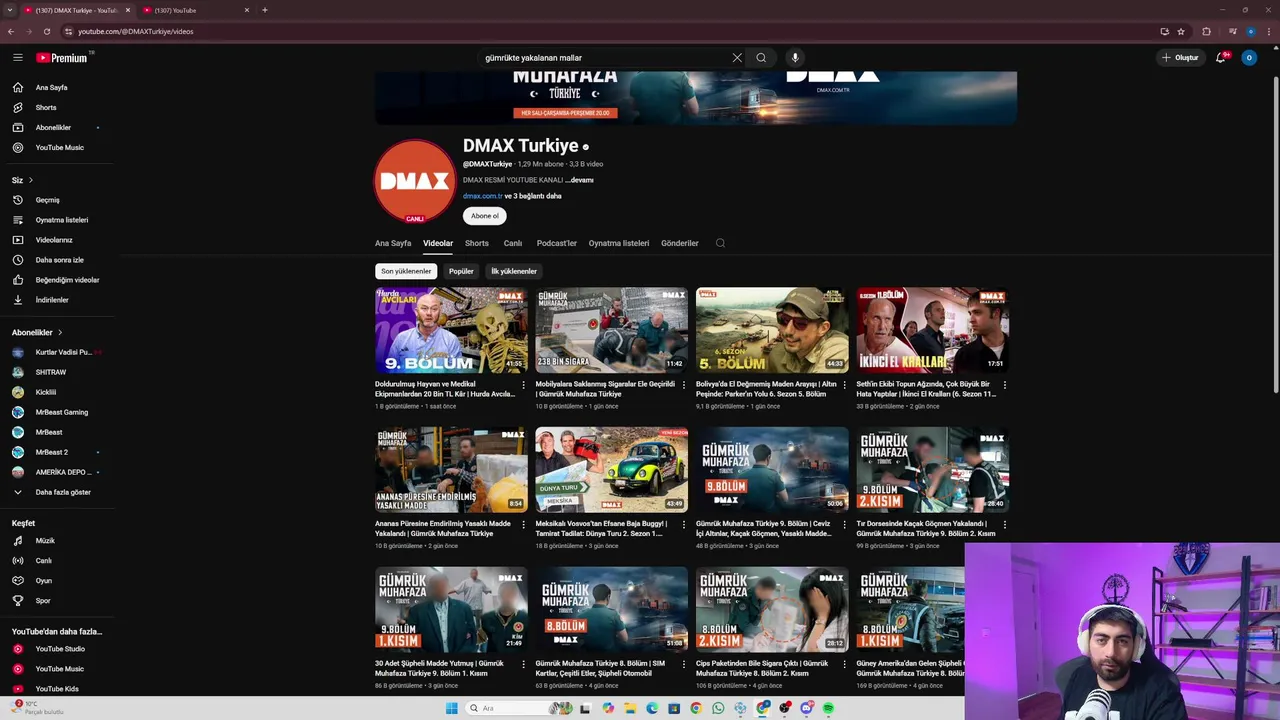This screenshot has height=720, width=1280.
Task: Open YouTube Studio in sidebar
Action: click(x=60, y=649)
